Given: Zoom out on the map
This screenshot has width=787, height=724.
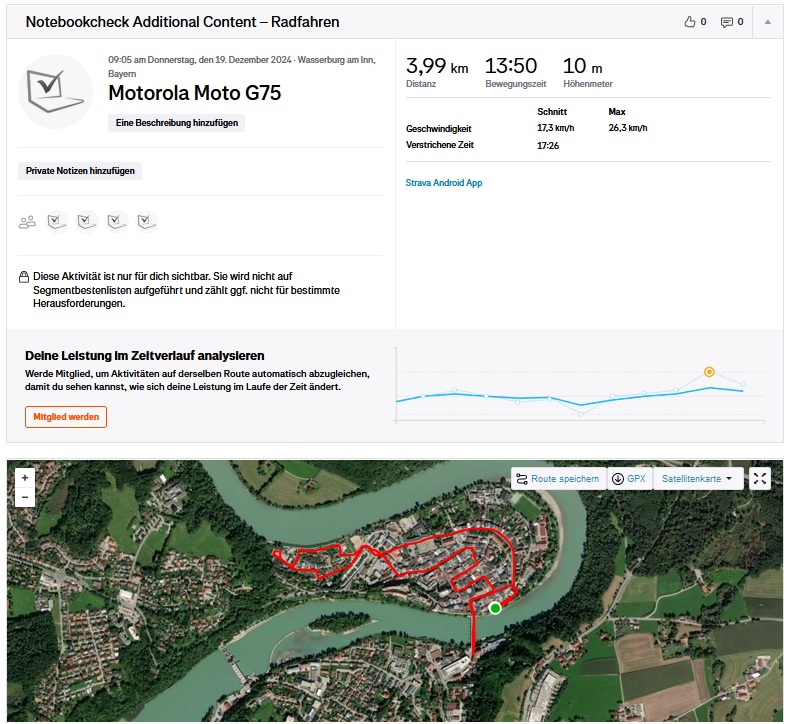Looking at the screenshot, I should click(25, 497).
